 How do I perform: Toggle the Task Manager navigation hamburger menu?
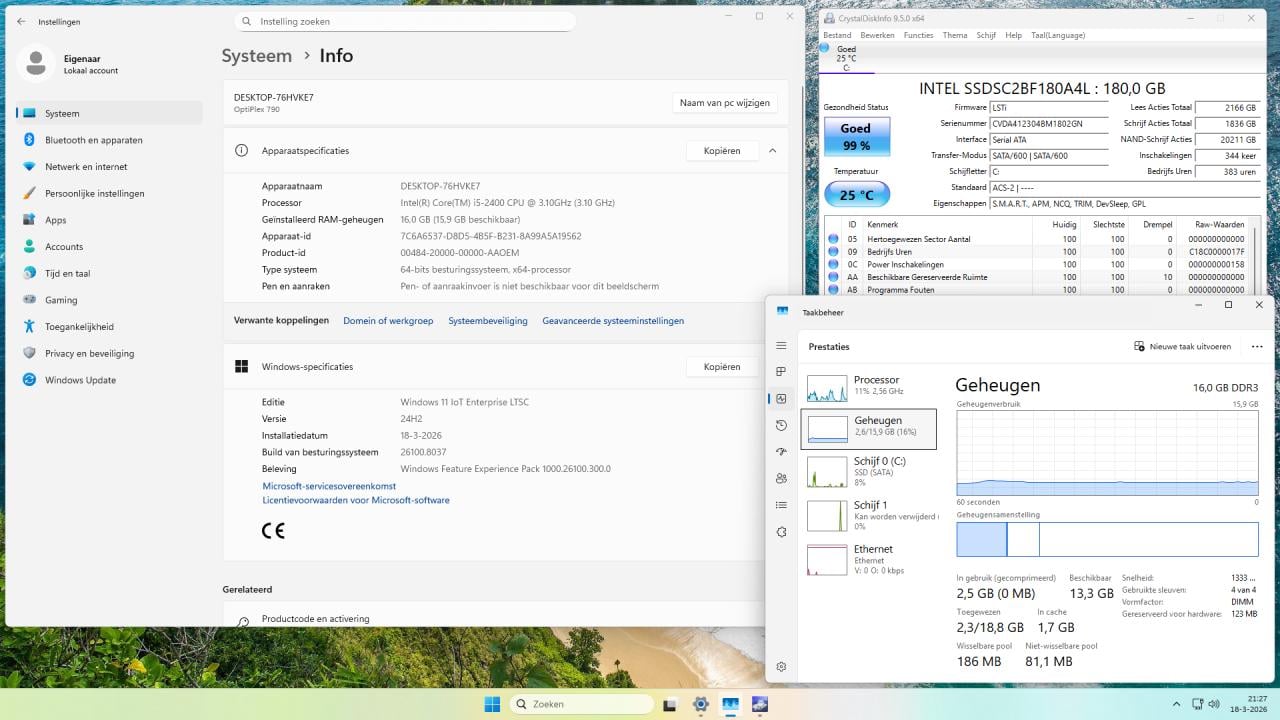781,345
